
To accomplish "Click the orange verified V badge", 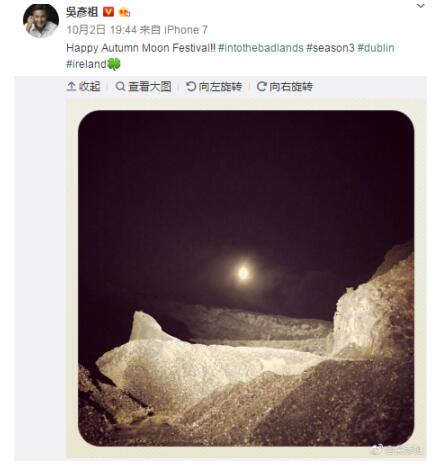I will (x=108, y=12).
